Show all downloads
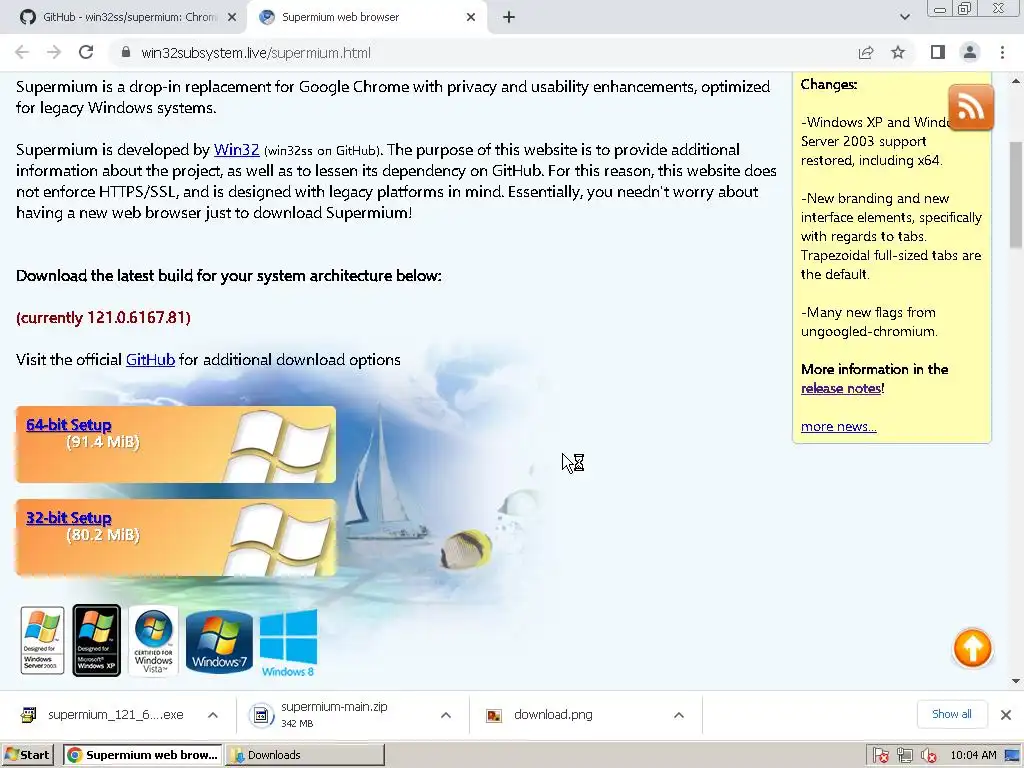Image resolution: width=1024 pixels, height=768 pixels. pos(952,714)
